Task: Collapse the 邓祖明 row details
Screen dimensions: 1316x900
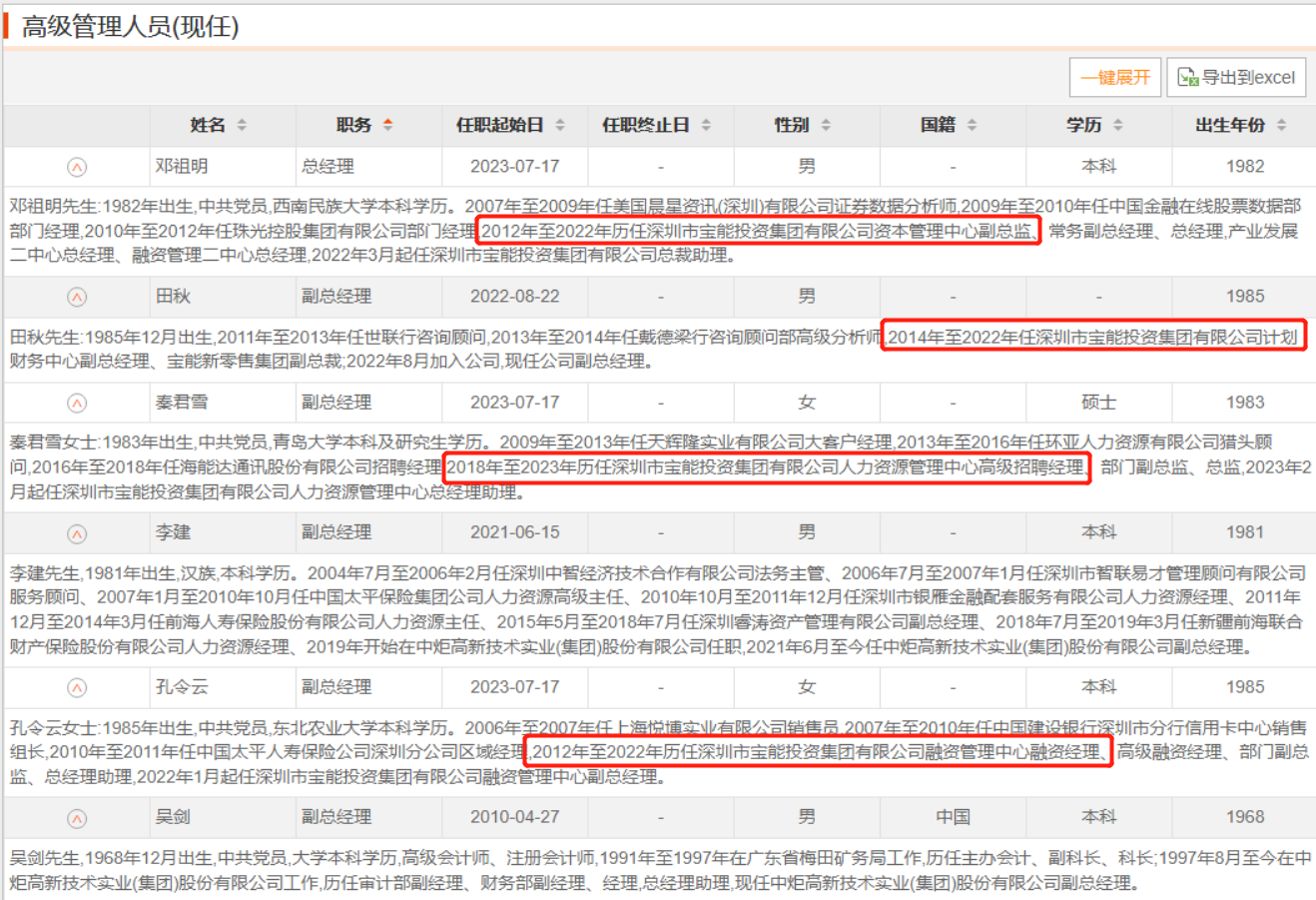Action: (x=77, y=167)
